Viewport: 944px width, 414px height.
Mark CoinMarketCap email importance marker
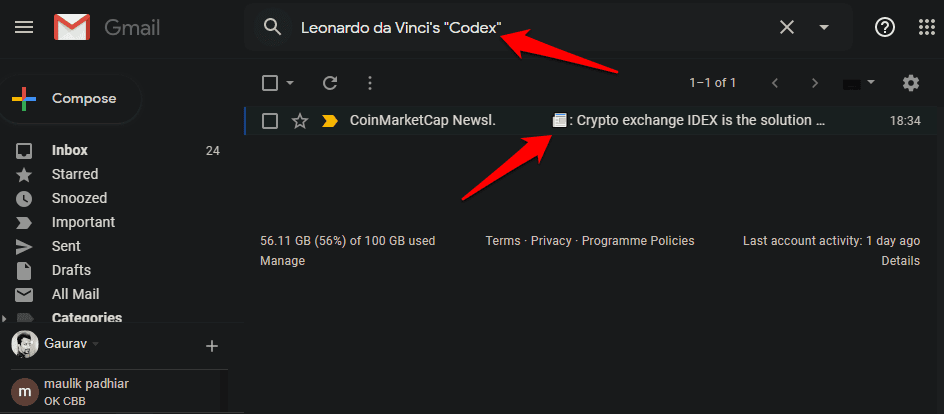click(x=330, y=121)
